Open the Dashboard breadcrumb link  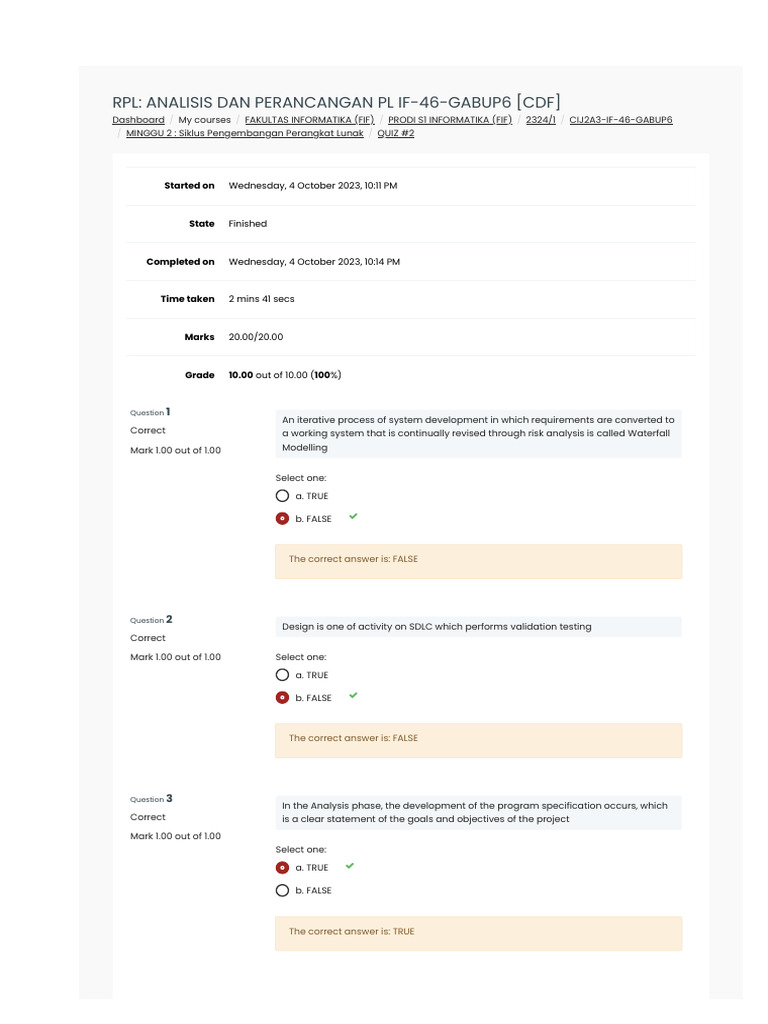click(x=138, y=120)
